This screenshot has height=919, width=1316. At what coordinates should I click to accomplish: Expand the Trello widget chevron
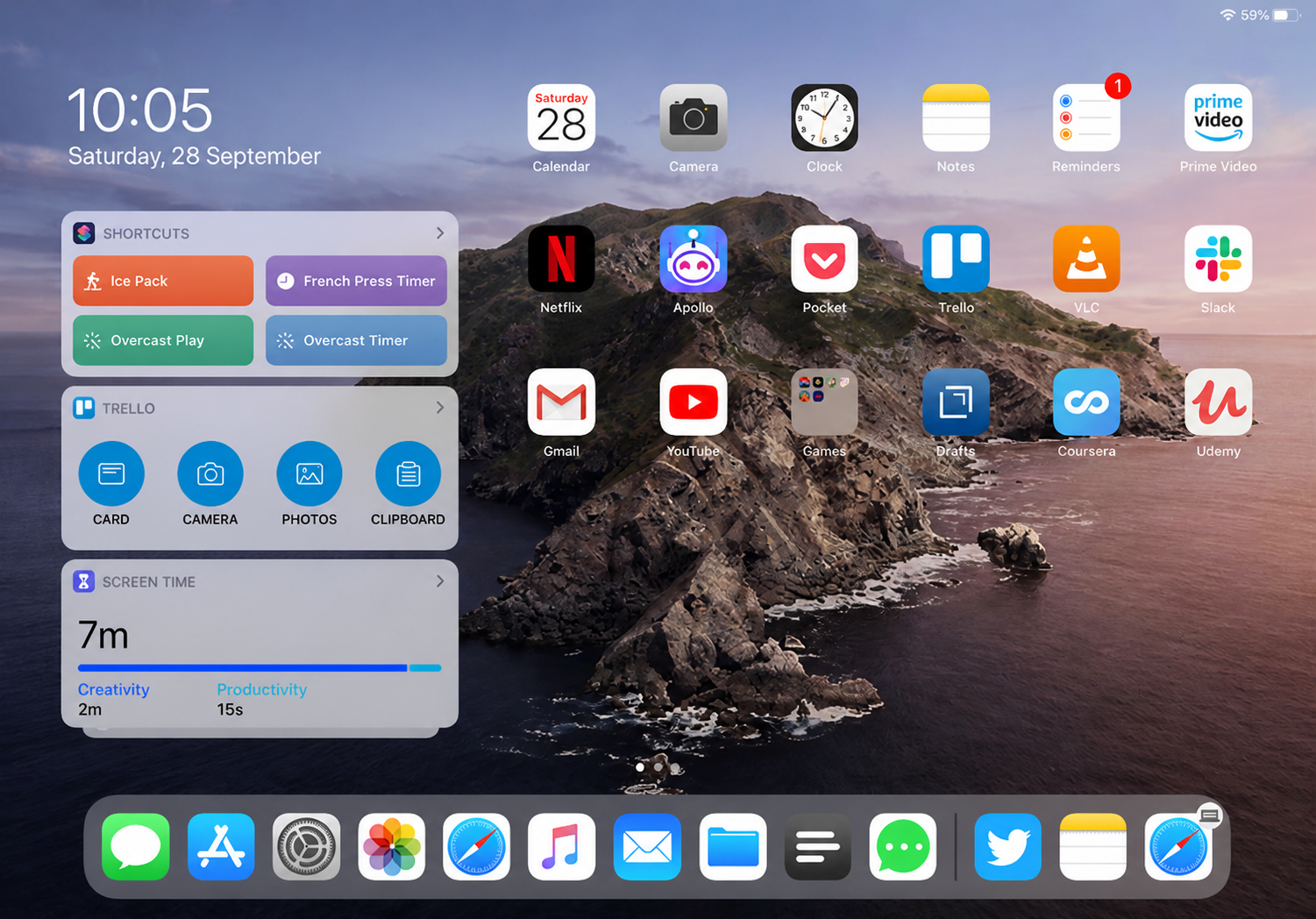coord(440,408)
